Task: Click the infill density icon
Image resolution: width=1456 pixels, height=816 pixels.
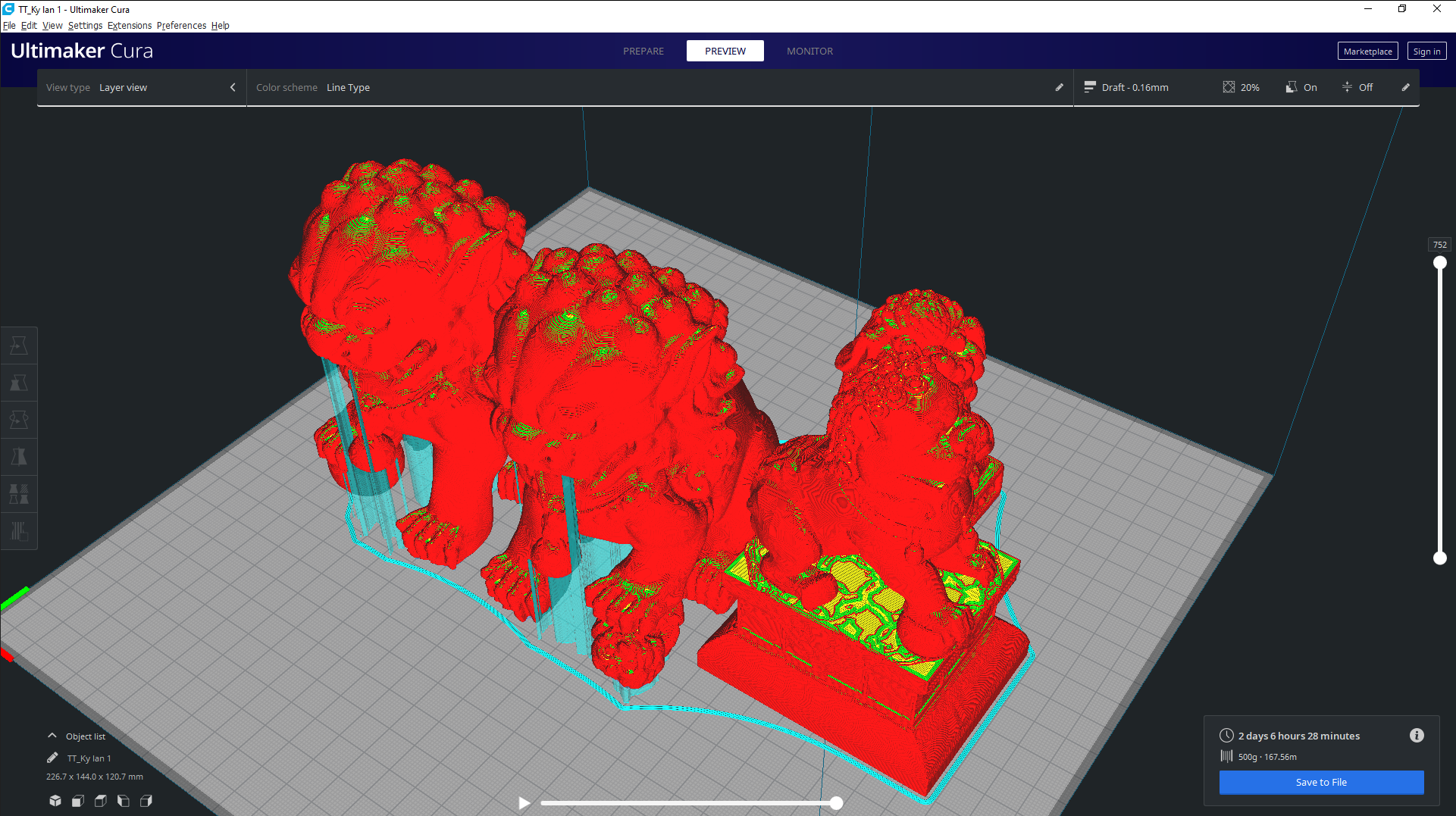Action: [x=1229, y=87]
